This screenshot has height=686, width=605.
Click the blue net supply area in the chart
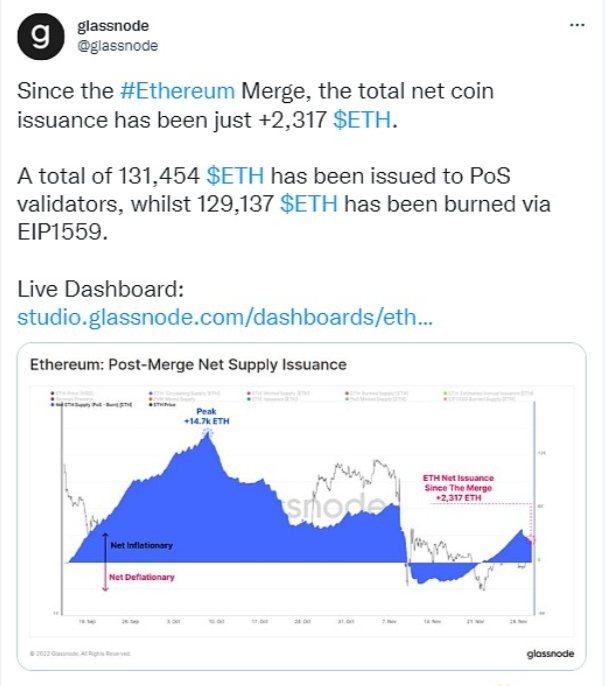(220, 510)
